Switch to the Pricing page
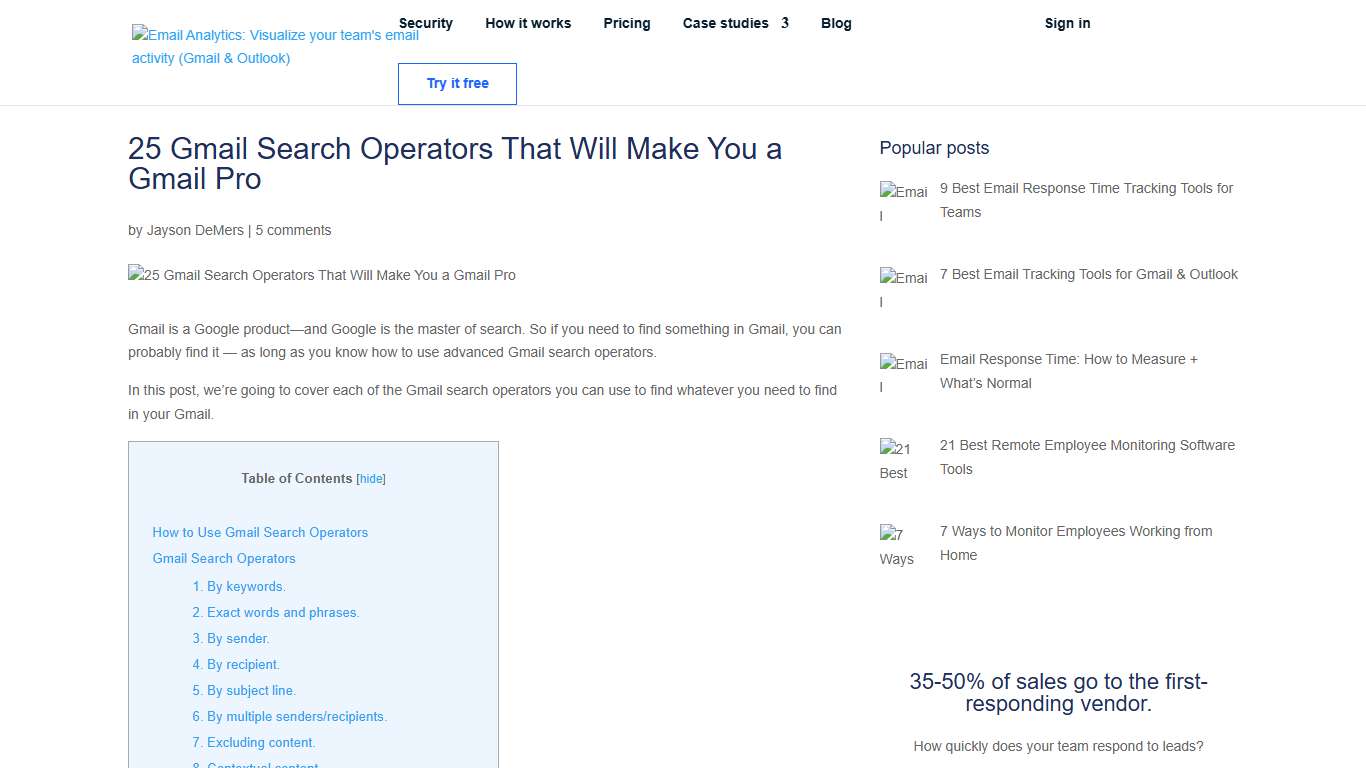 tap(626, 23)
